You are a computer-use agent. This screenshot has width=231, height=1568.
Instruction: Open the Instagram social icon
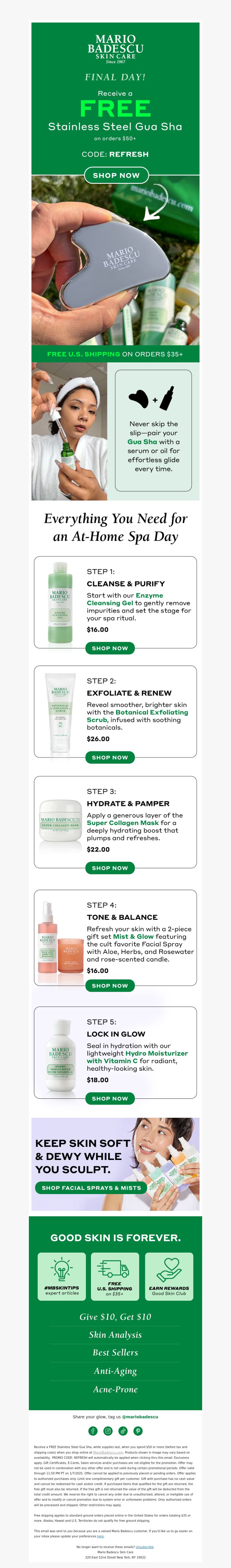[108, 1430]
